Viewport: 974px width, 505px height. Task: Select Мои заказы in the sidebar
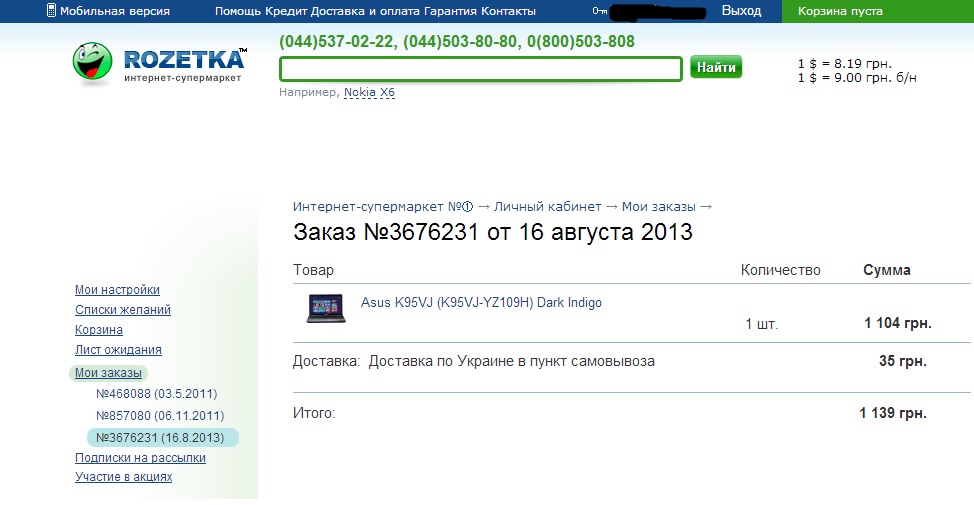pyautogui.click(x=108, y=373)
